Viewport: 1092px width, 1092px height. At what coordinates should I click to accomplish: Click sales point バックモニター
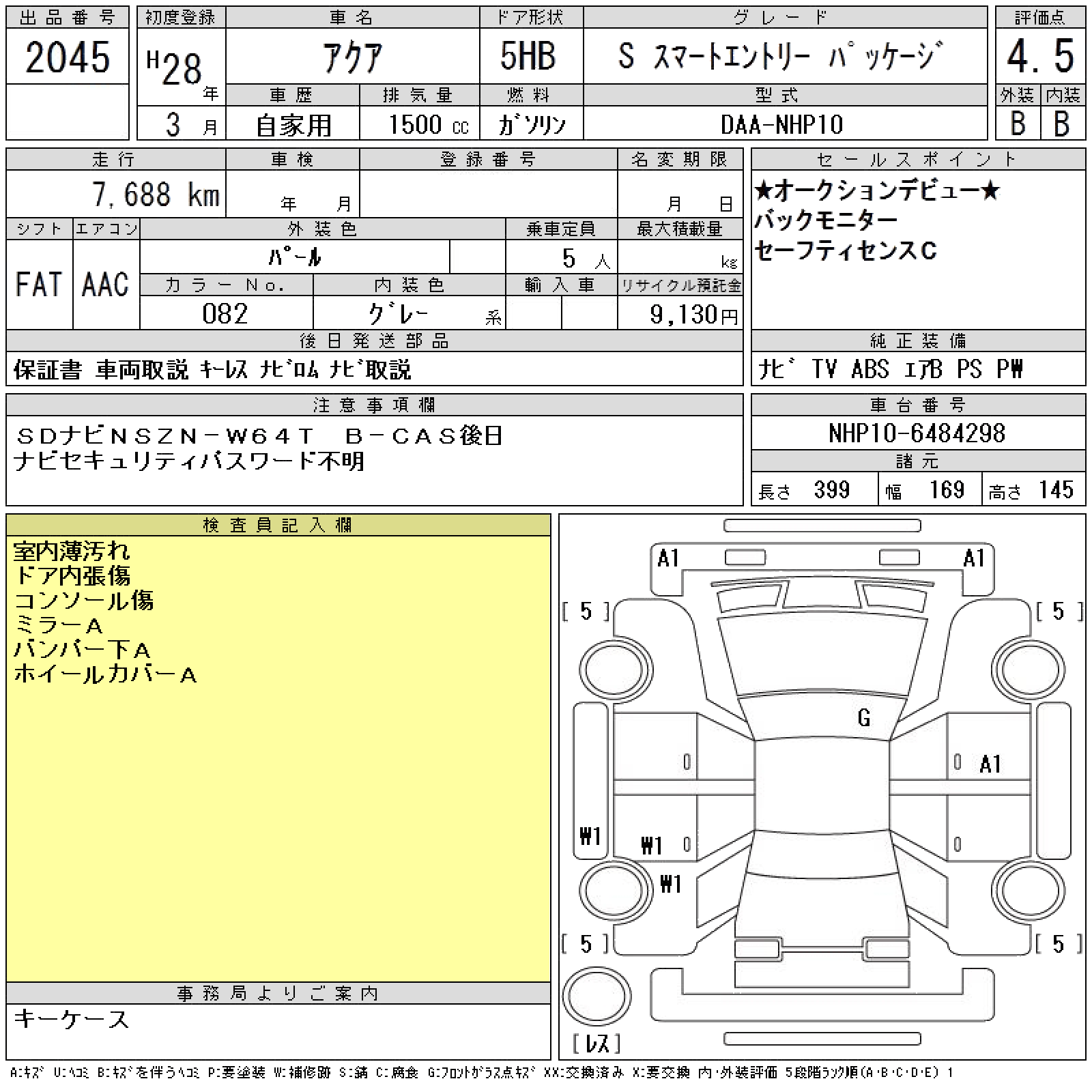[826, 221]
